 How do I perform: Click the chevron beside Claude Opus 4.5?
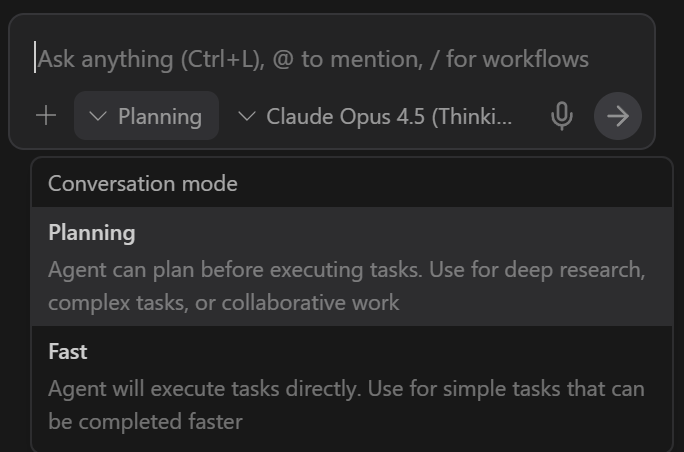(247, 116)
